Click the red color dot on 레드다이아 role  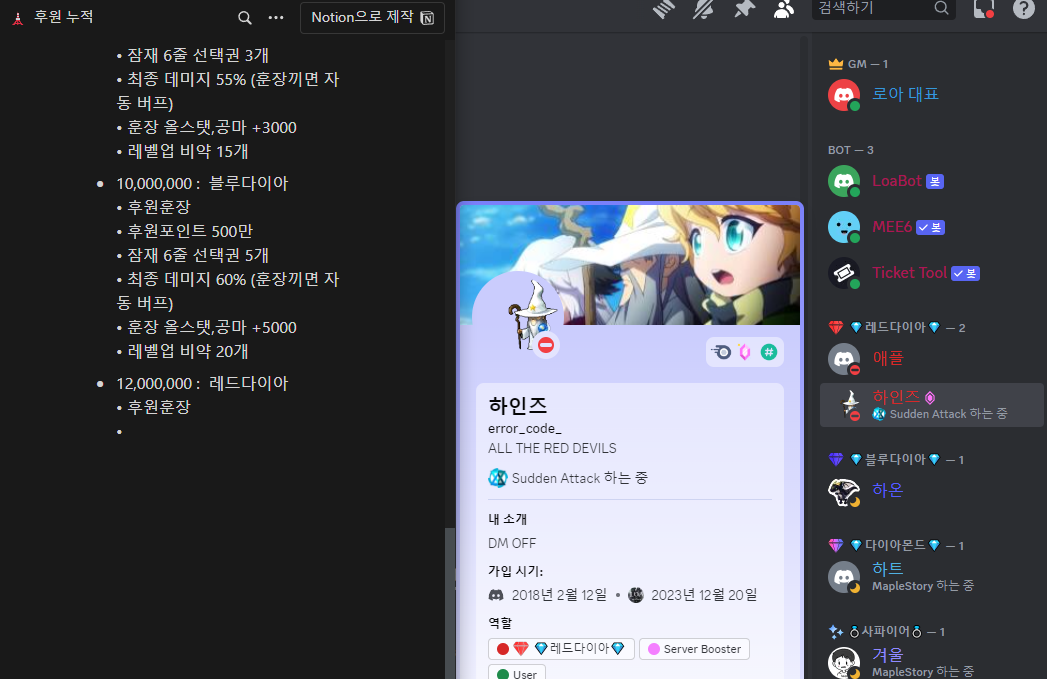503,649
